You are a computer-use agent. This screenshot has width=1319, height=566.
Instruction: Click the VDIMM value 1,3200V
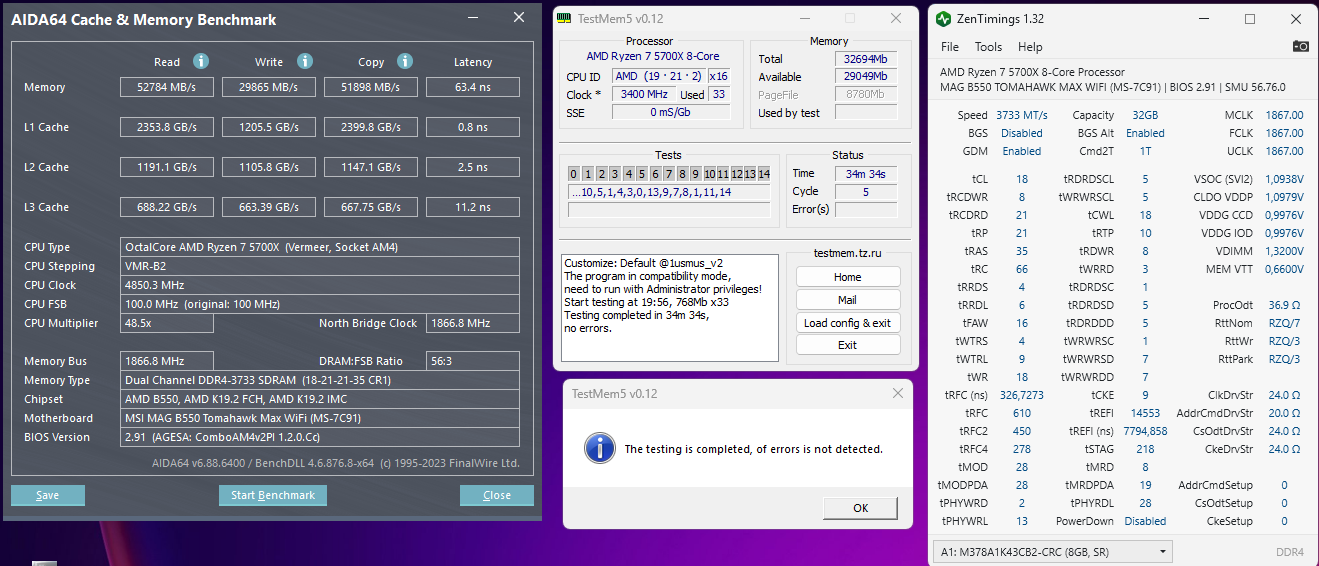pyautogui.click(x=1283, y=251)
